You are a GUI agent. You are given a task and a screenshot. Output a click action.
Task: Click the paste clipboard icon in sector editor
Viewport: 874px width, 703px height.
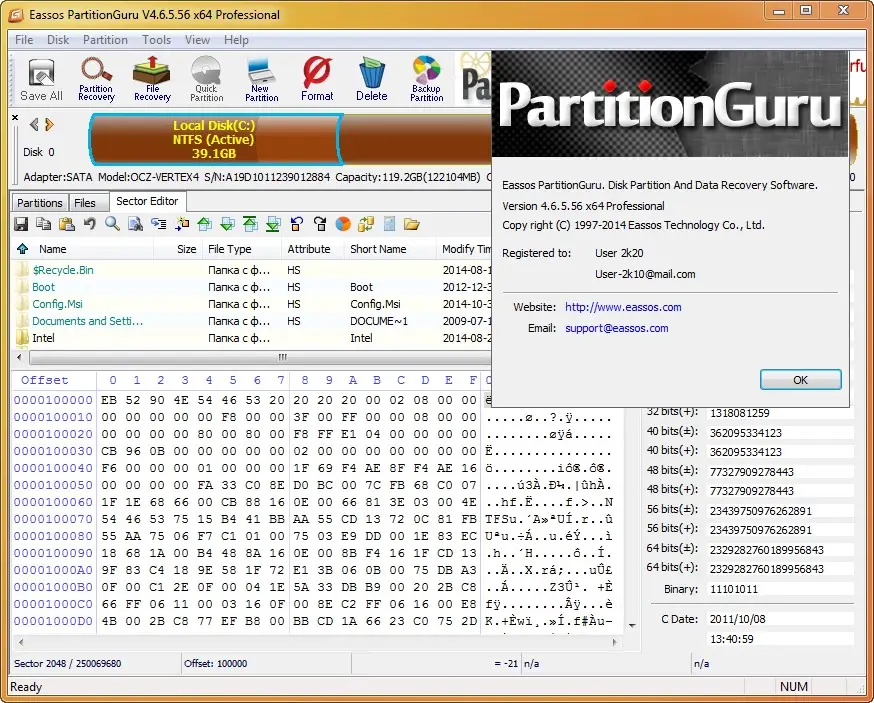coord(67,224)
